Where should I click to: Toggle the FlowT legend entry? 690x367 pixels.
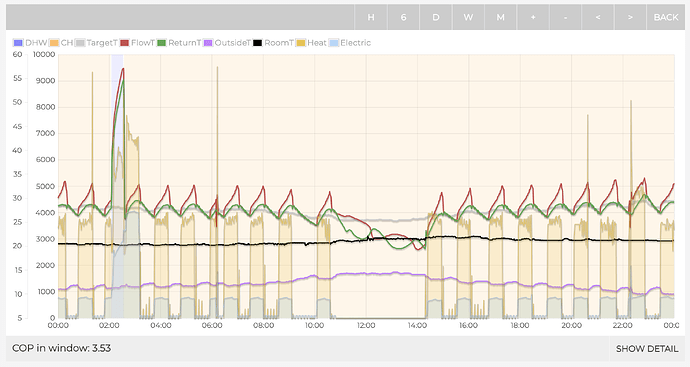[x=138, y=43]
